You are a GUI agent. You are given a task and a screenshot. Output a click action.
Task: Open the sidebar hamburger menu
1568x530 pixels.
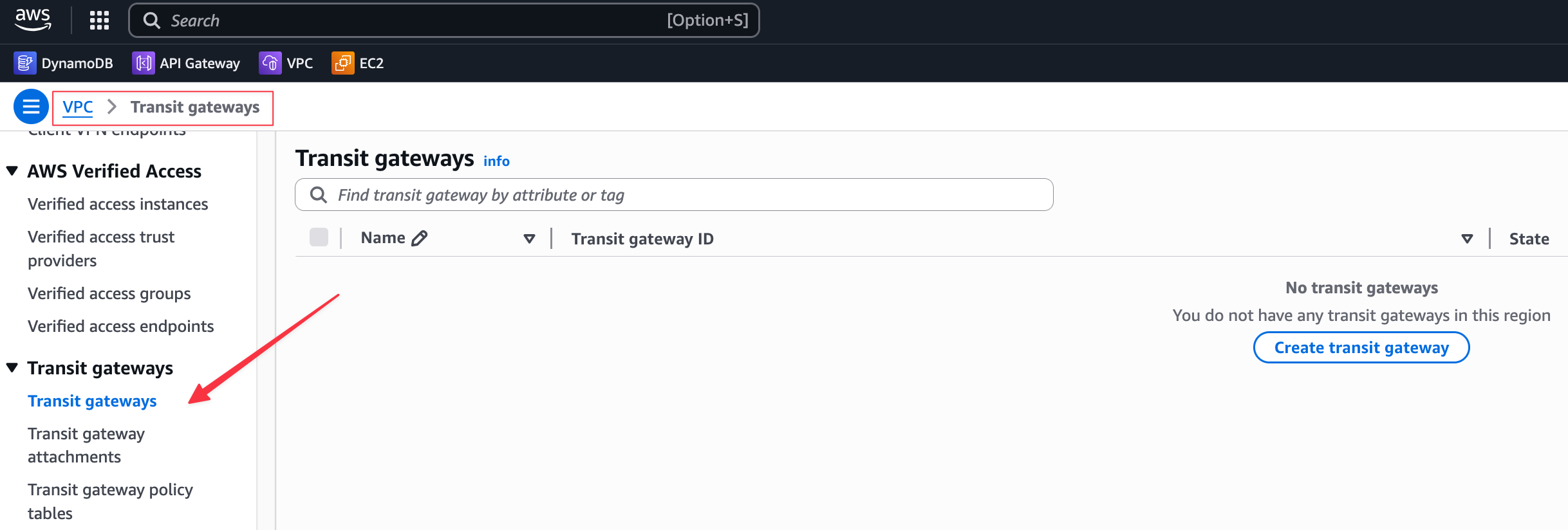[x=30, y=106]
